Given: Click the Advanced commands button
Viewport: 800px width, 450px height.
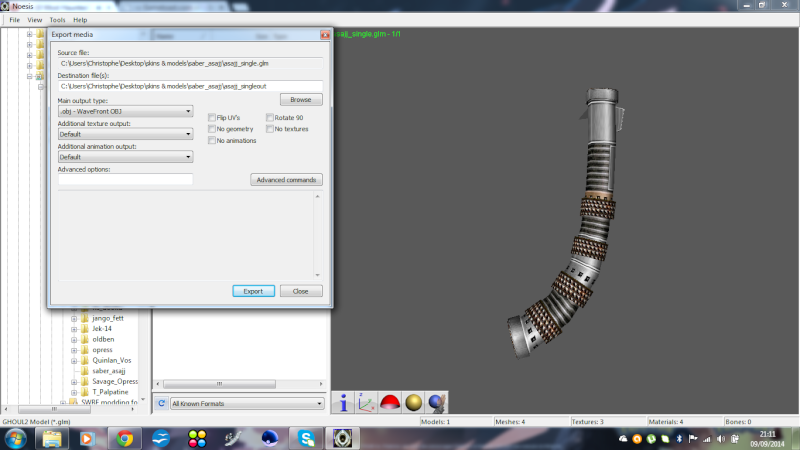Looking at the screenshot, I should 286,180.
